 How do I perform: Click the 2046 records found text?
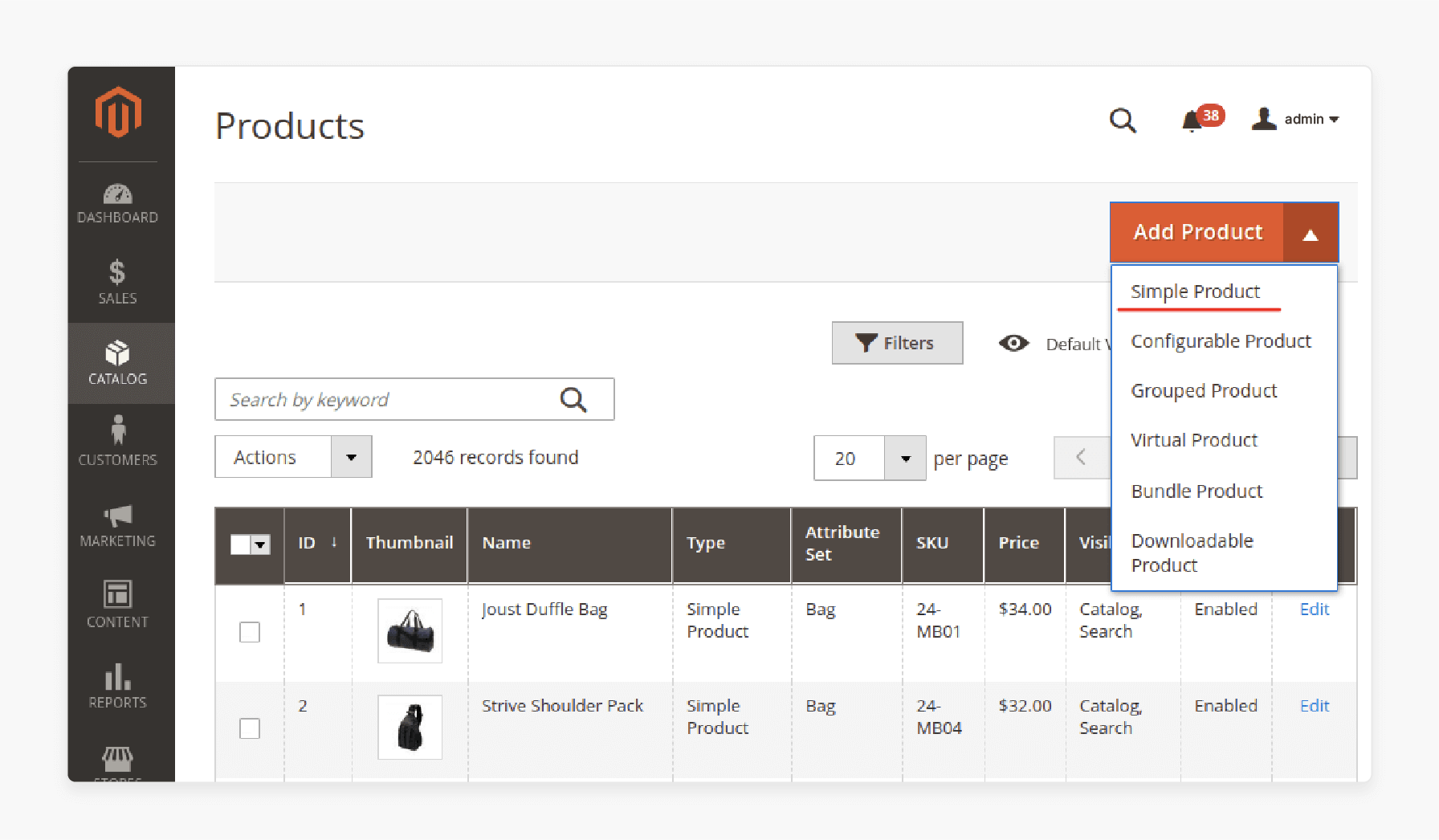[495, 457]
